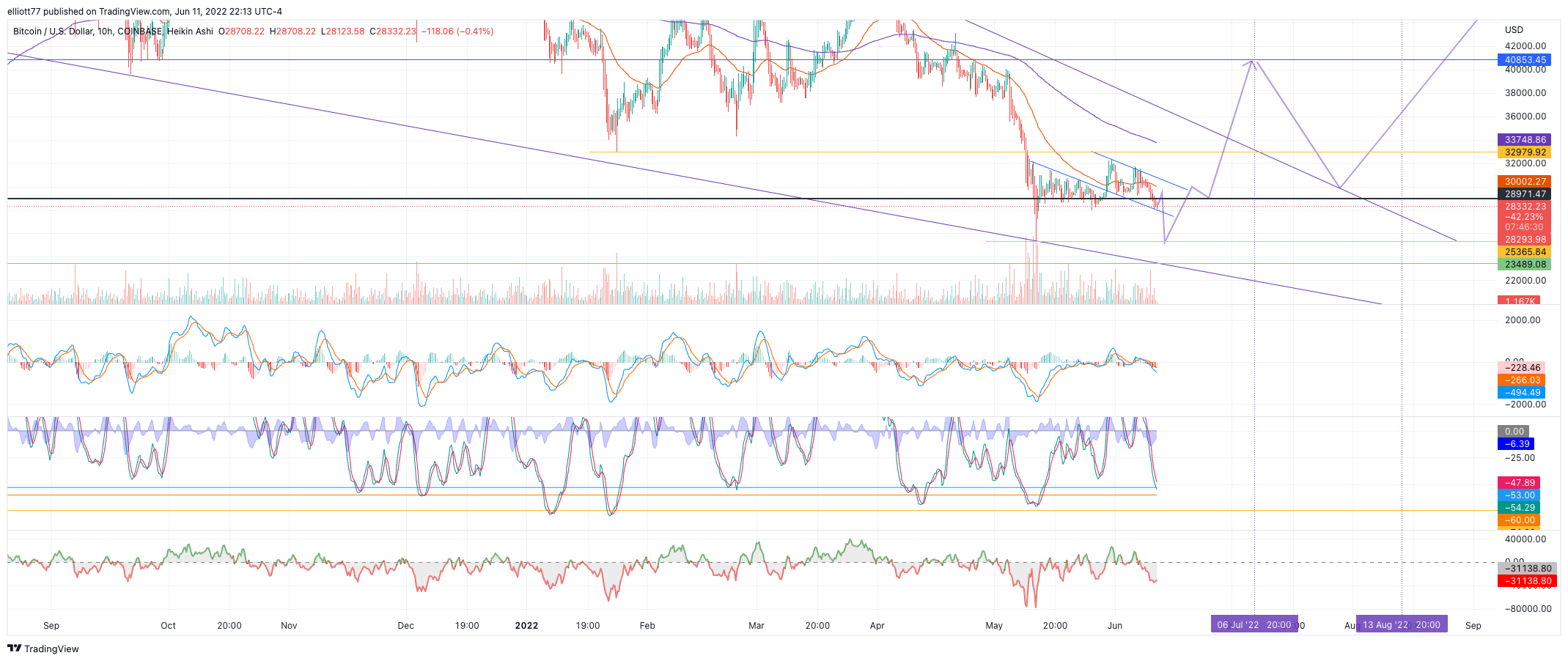Click the Jun label on time axis
The width and height of the screenshot is (1568, 661).
[1115, 626]
